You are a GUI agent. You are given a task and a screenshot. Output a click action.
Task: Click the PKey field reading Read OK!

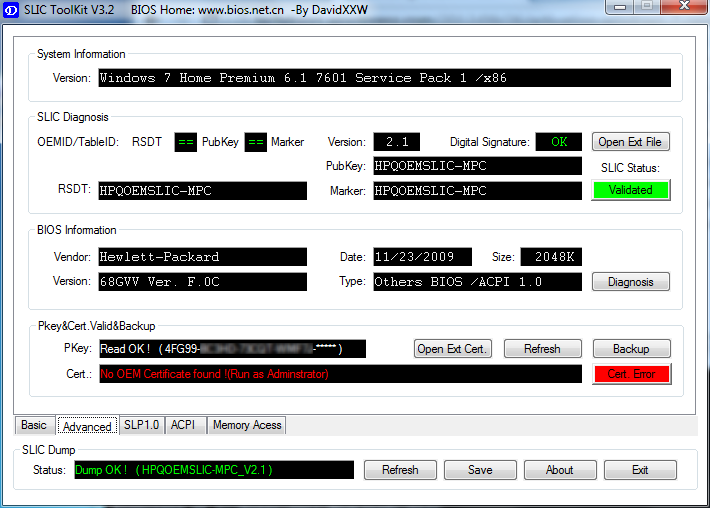coord(232,349)
